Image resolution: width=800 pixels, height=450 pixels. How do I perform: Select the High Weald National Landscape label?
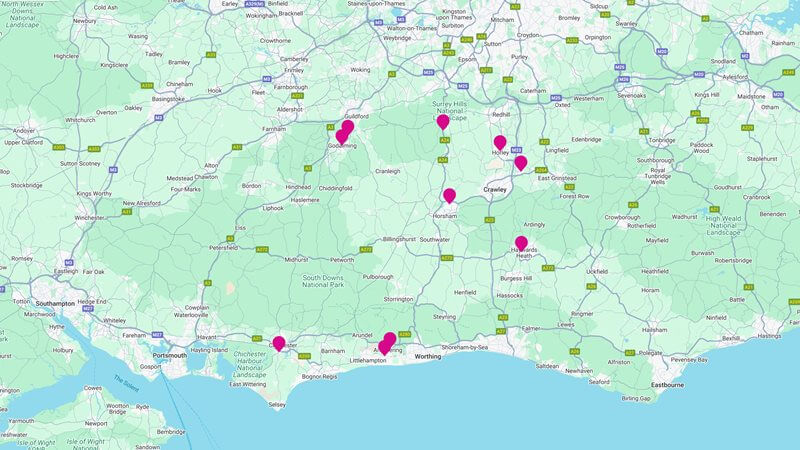click(x=723, y=226)
